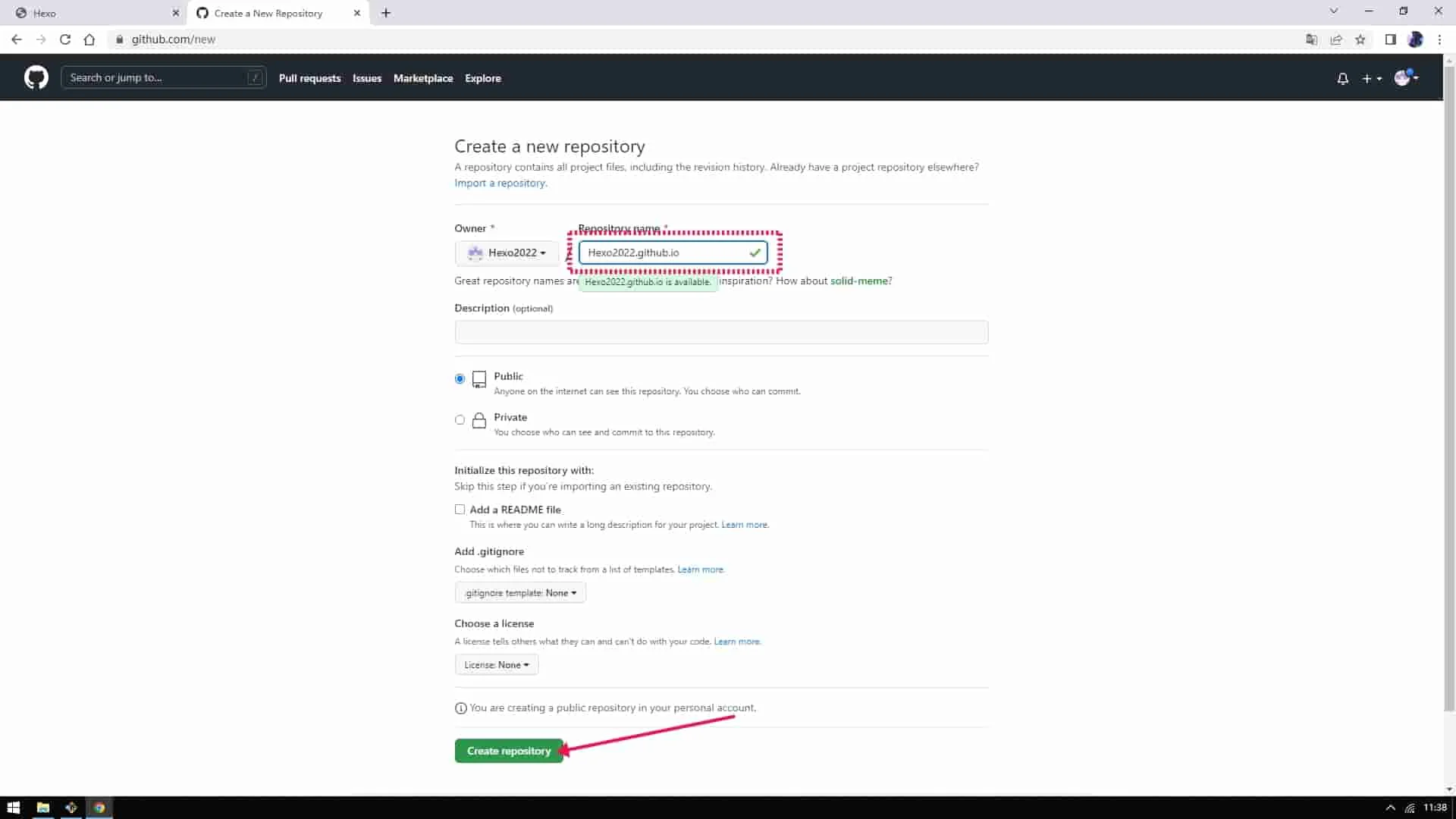Click the network icon in system tray

pyautogui.click(x=1410, y=808)
